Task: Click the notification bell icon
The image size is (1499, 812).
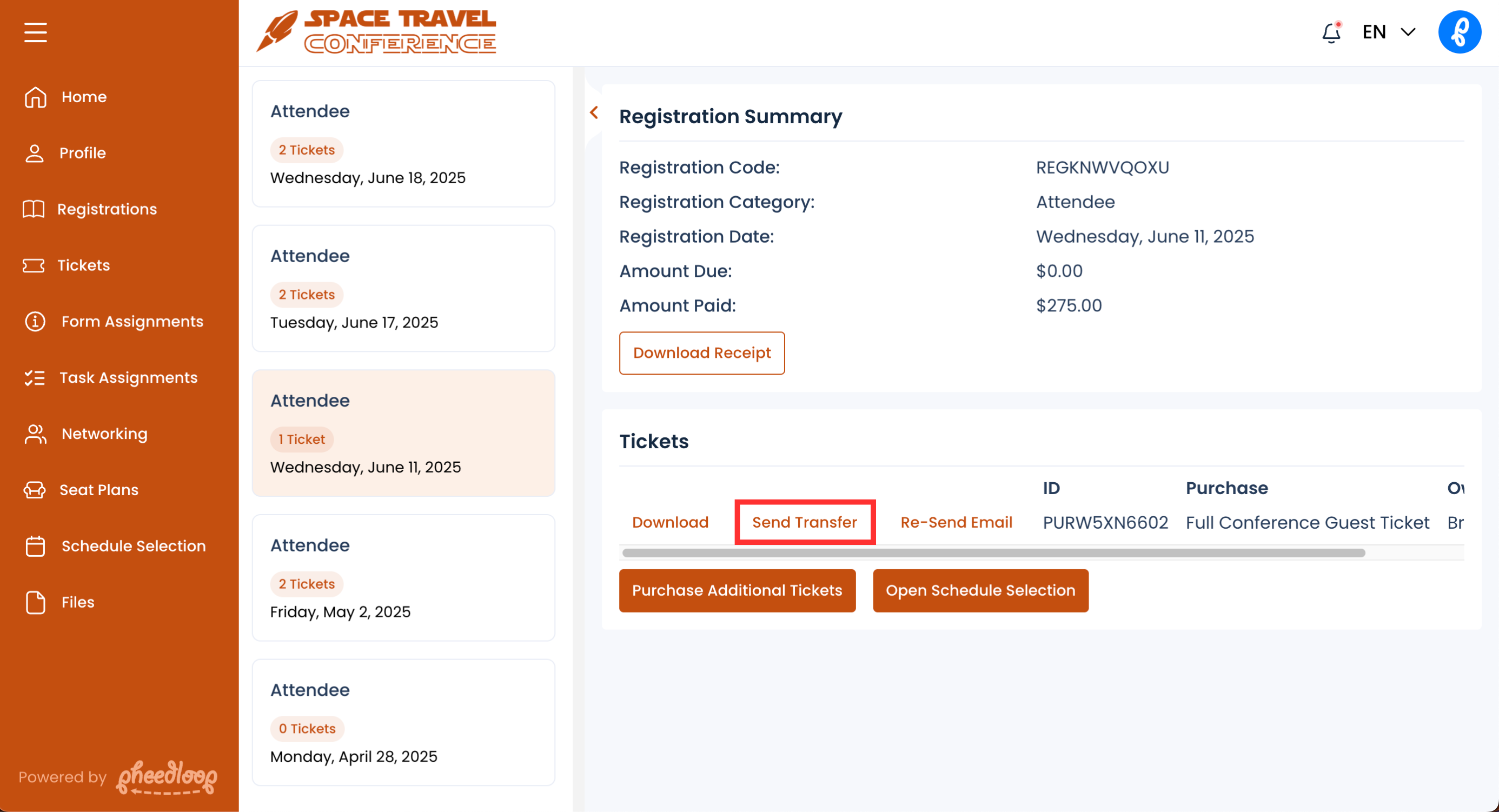Action: point(1330,32)
